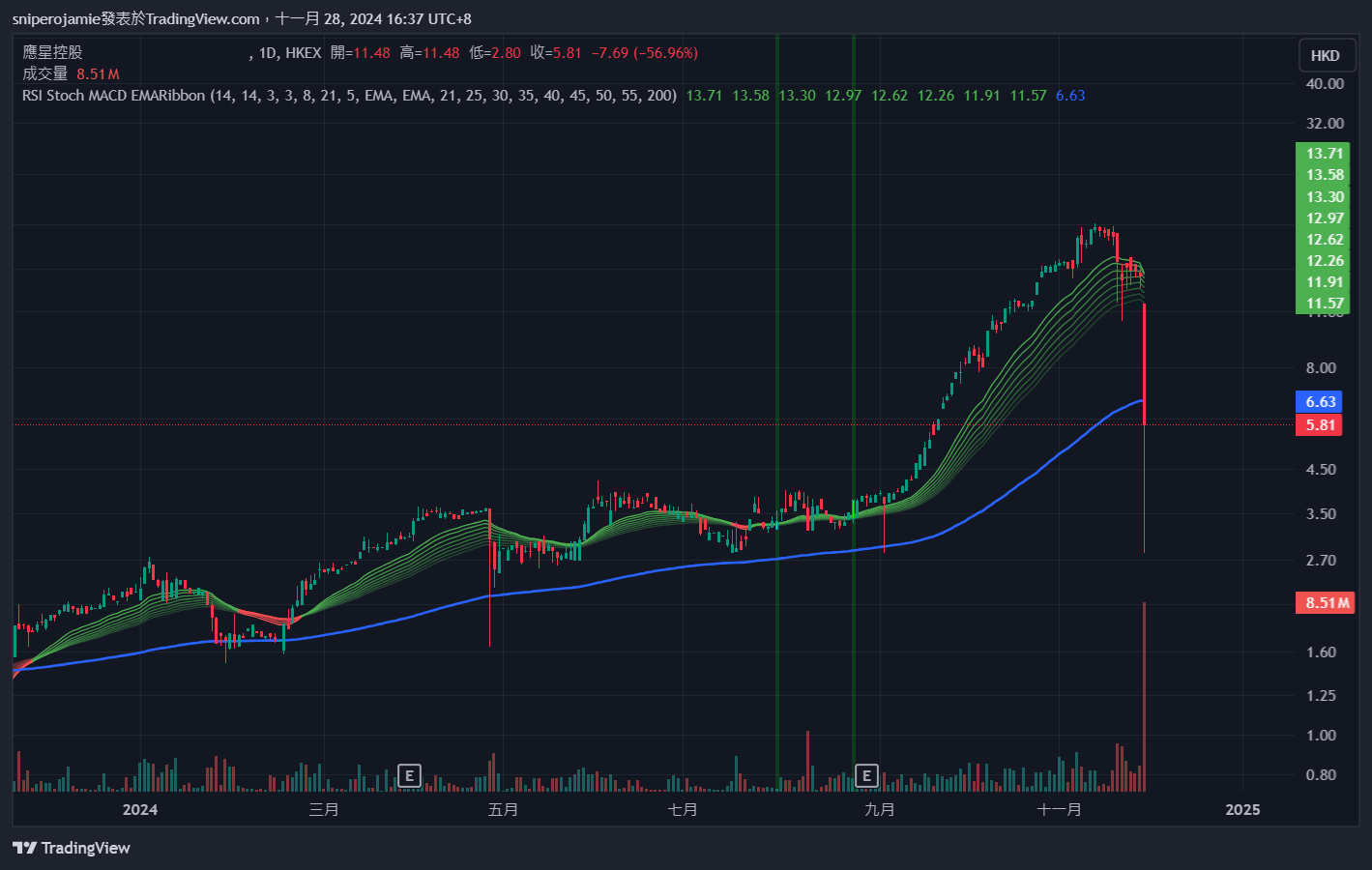The image size is (1372, 870).
Task: Click the 鷹星控股 symbol name
Action: click(53, 53)
